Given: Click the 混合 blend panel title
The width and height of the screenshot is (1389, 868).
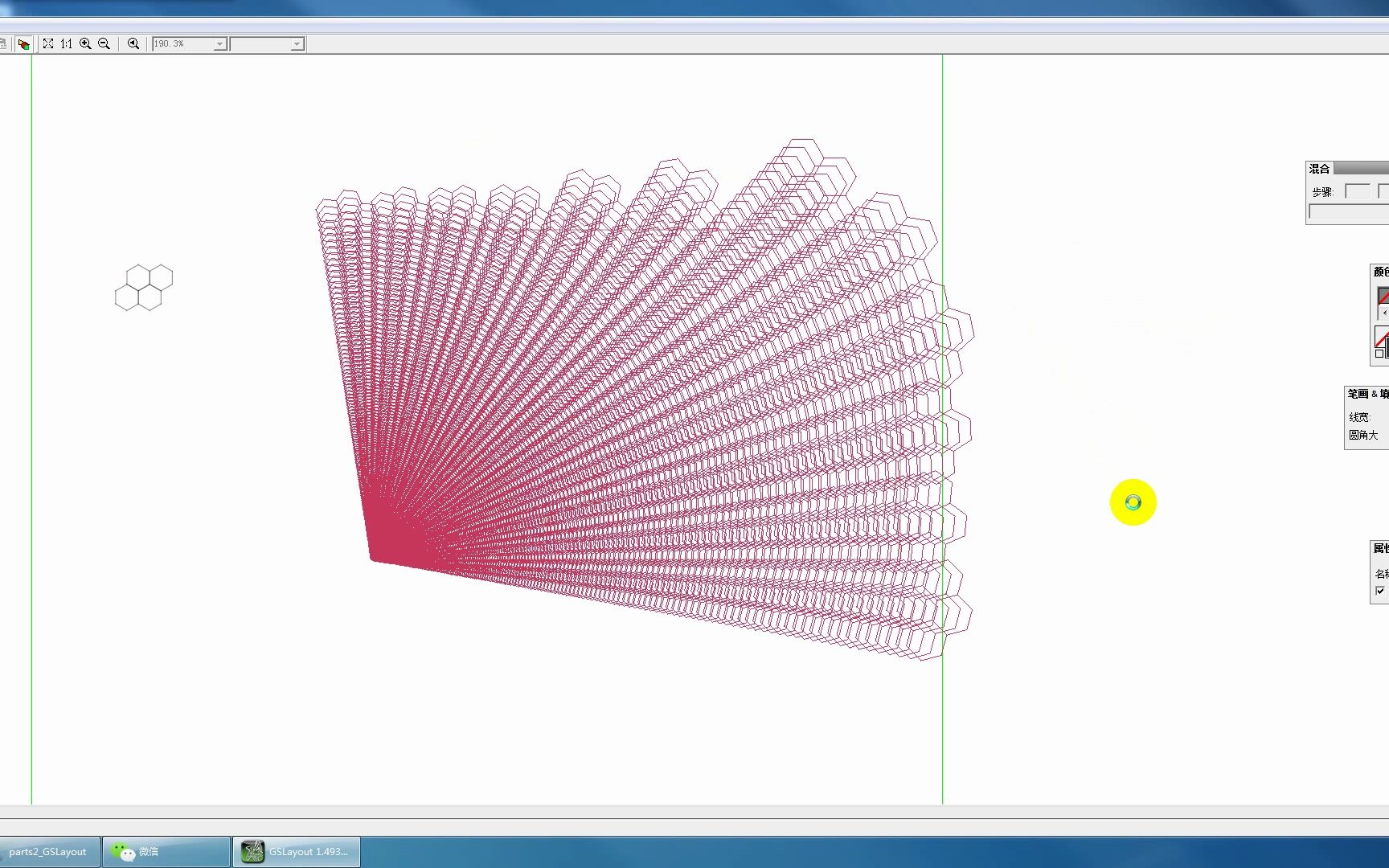Looking at the screenshot, I should 1319,169.
